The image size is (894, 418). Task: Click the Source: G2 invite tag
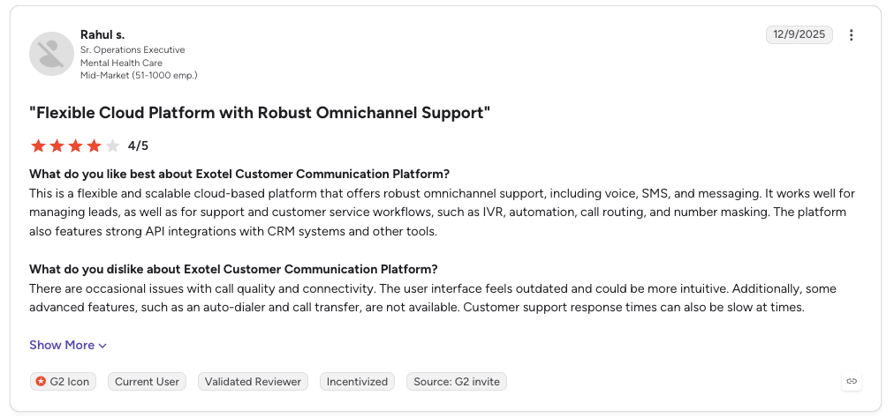(x=457, y=382)
